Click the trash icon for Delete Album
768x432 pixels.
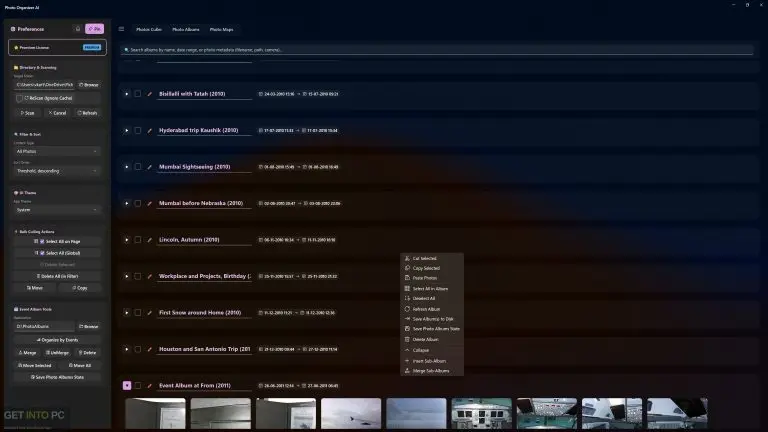407,339
